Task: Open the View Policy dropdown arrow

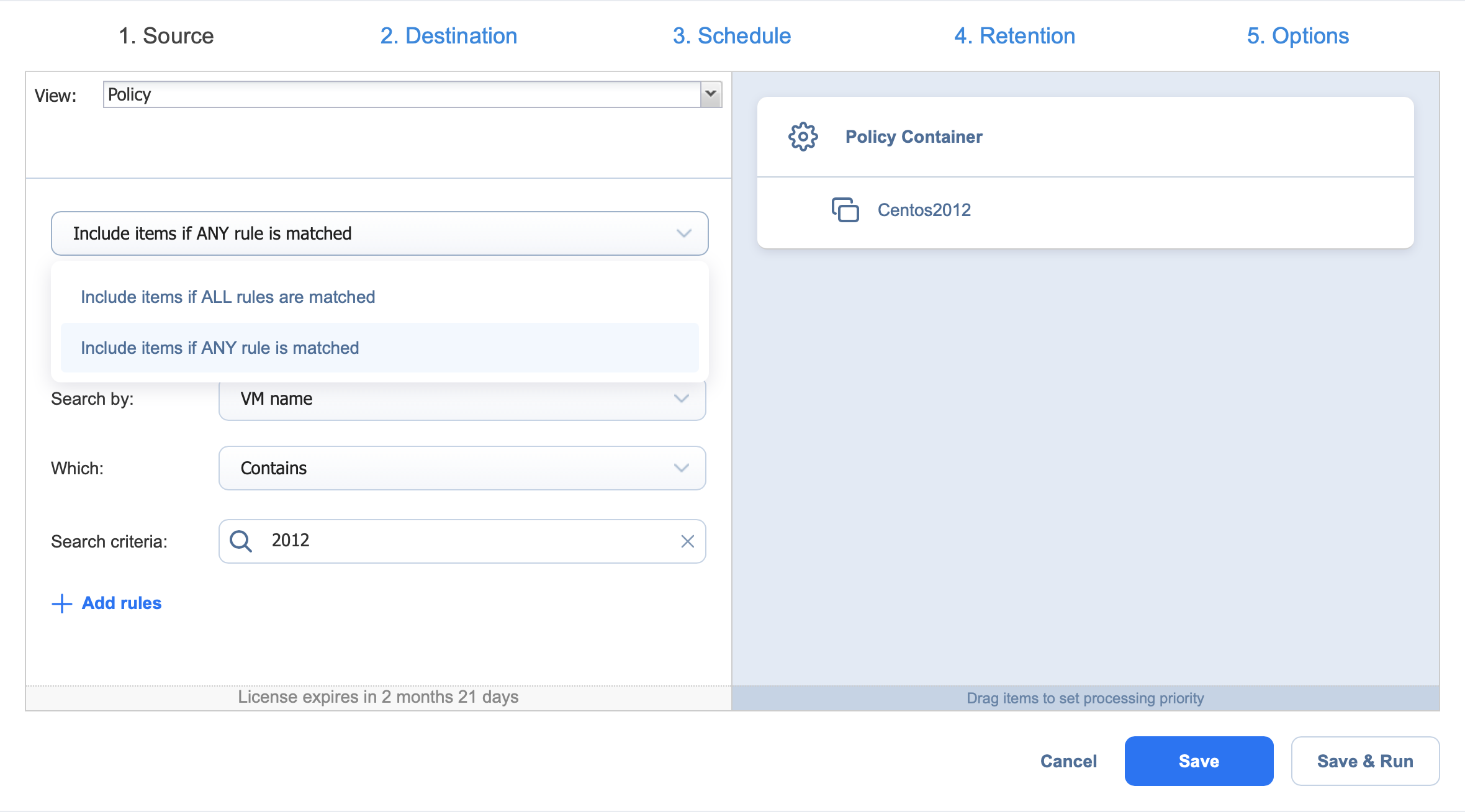Action: [x=711, y=94]
